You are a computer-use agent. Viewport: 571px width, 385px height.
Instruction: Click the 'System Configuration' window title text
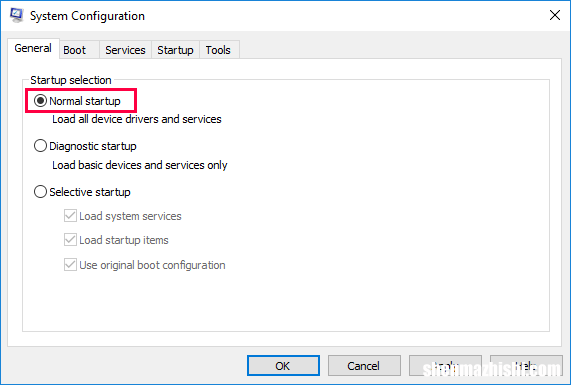click(x=87, y=16)
